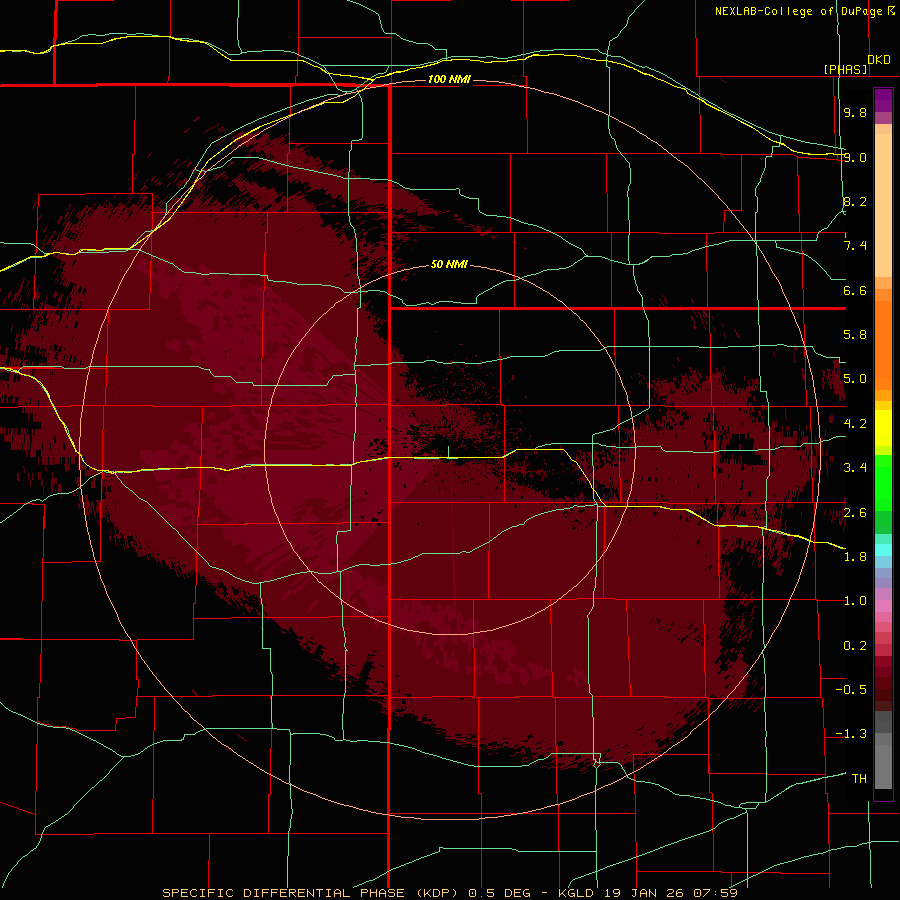Pick the bright green band on color bar
The width and height of the screenshot is (900, 900).
[883, 482]
